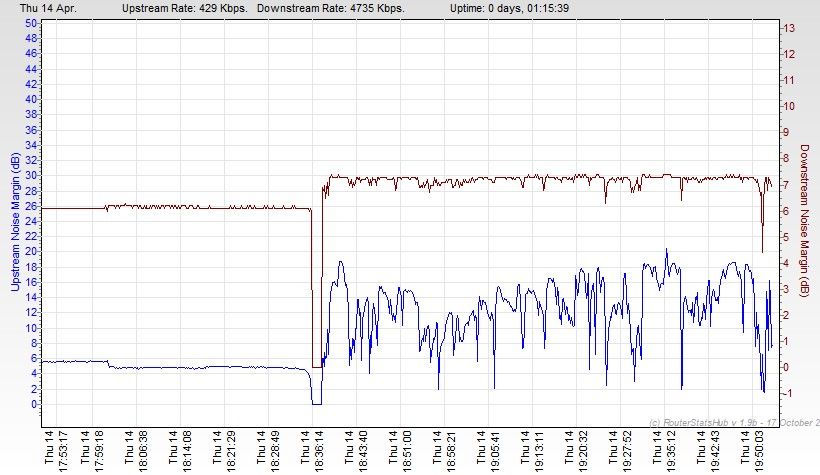Image resolution: width=820 pixels, height=475 pixels.
Task: Click the -1 value on the downstream axis
Action: (788, 393)
